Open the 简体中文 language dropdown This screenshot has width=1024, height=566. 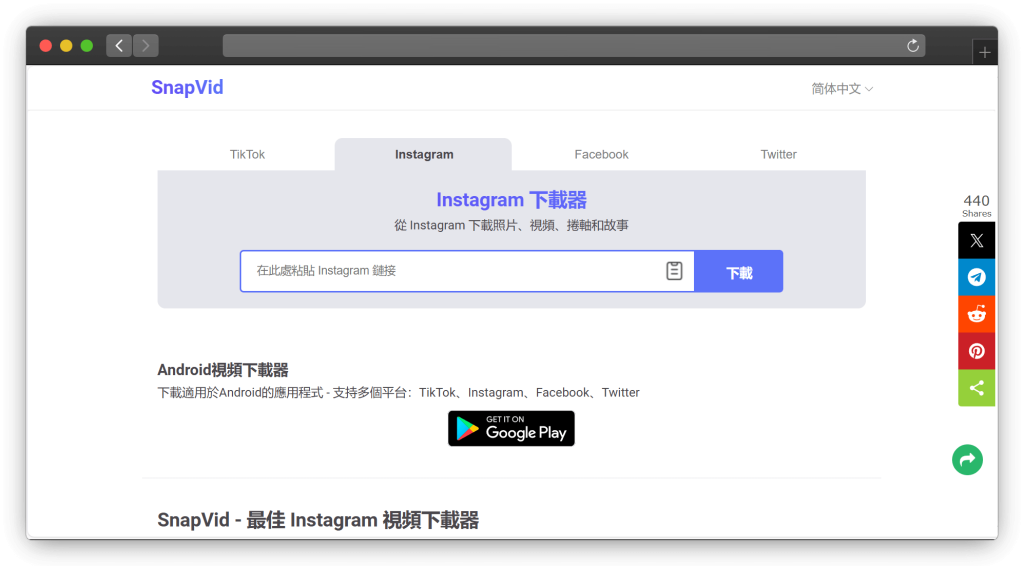tap(842, 89)
